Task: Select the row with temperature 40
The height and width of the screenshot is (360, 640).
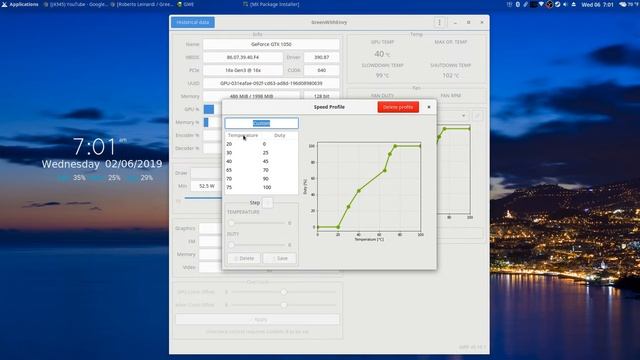Action: click(x=262, y=161)
